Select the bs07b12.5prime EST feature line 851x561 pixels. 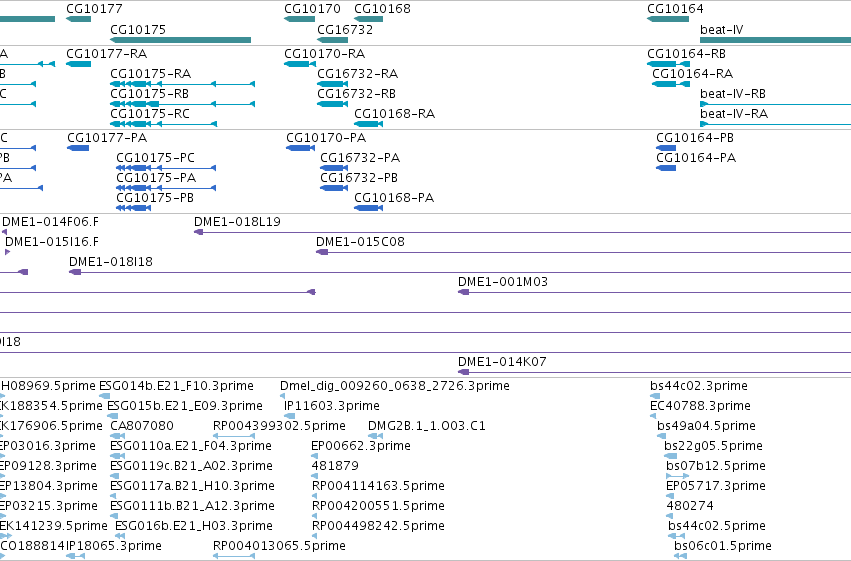(x=677, y=476)
